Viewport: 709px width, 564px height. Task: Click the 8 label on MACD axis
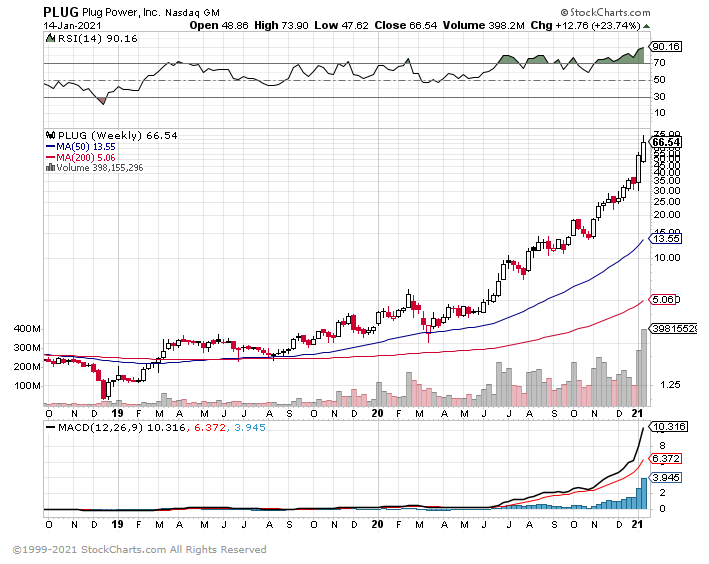(662, 446)
